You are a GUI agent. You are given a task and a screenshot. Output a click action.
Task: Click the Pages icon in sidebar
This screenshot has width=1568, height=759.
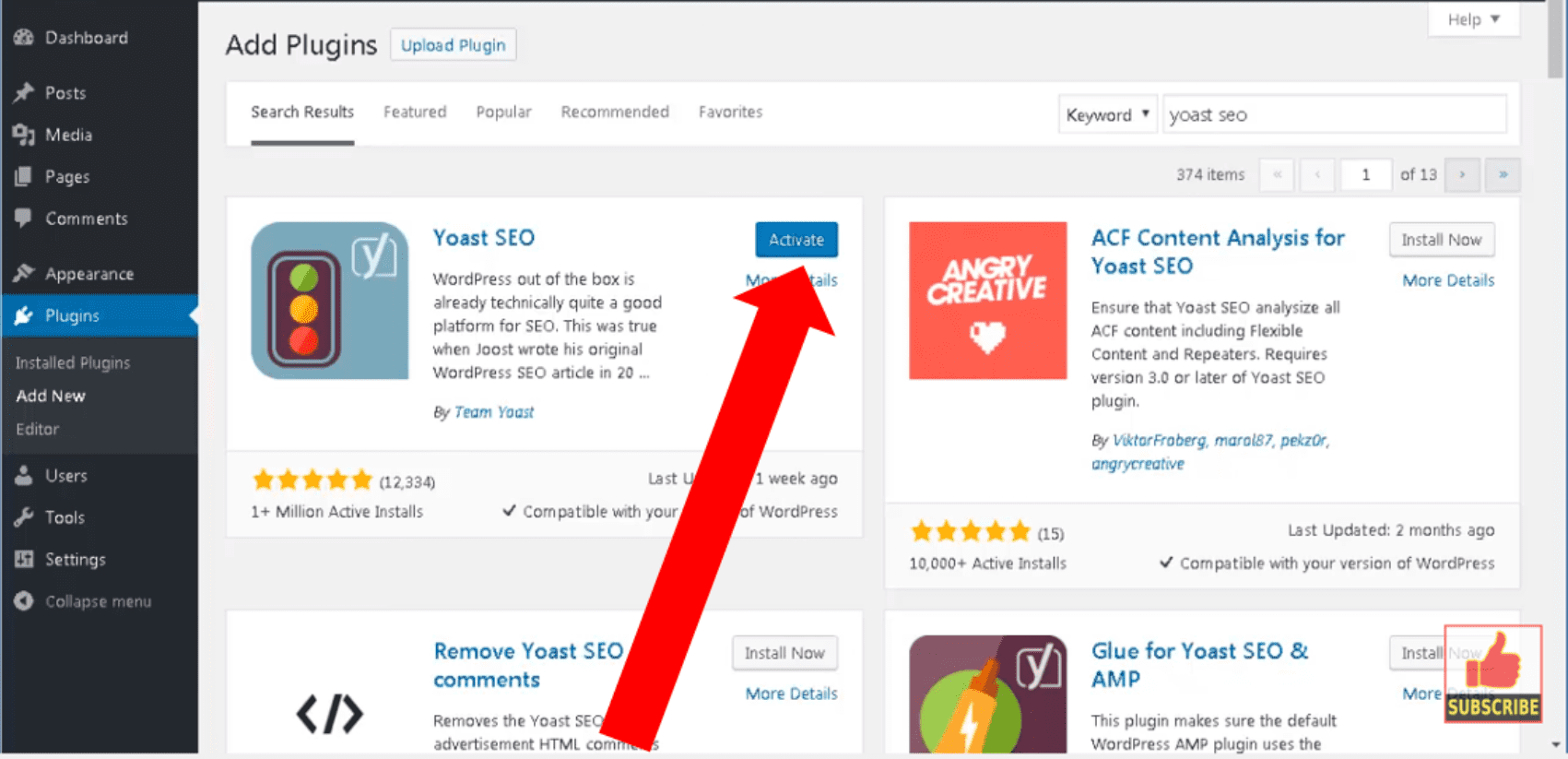pos(23,177)
